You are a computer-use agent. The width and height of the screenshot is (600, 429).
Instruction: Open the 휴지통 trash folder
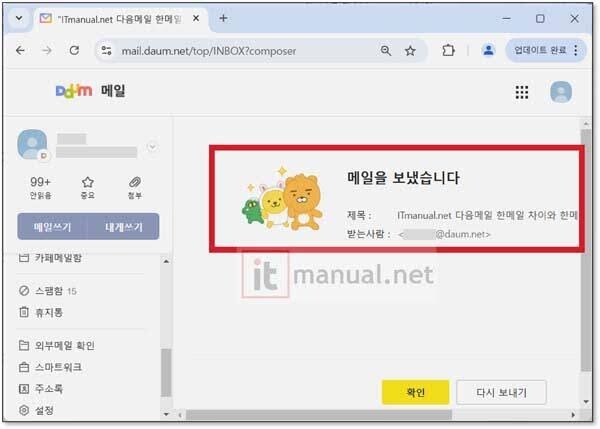click(41, 312)
